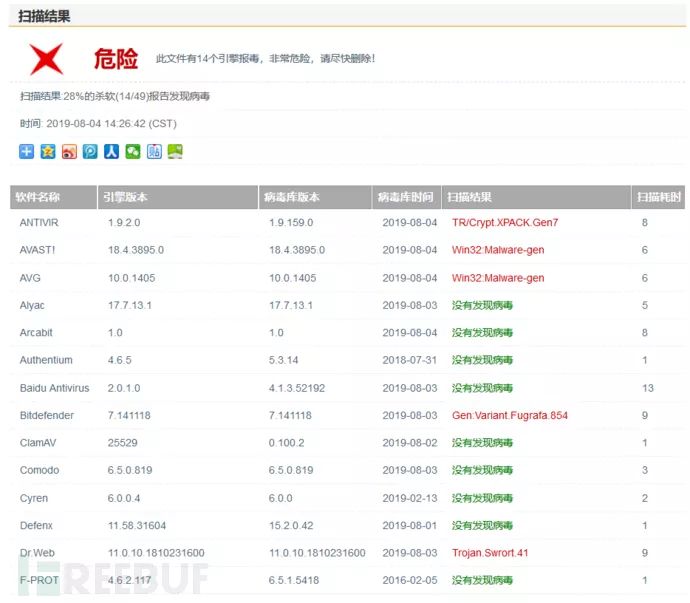Click Baidu Antivirus scan time 13
690x603 pixels.
pos(648,388)
